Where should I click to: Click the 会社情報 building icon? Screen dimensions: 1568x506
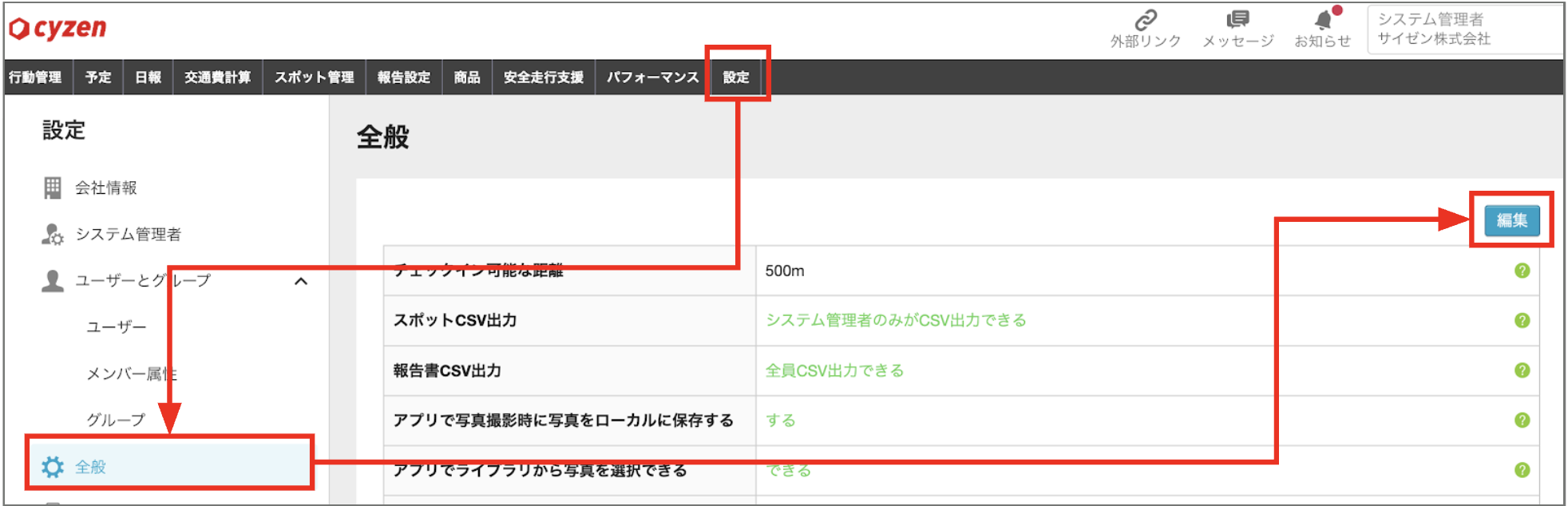point(53,188)
